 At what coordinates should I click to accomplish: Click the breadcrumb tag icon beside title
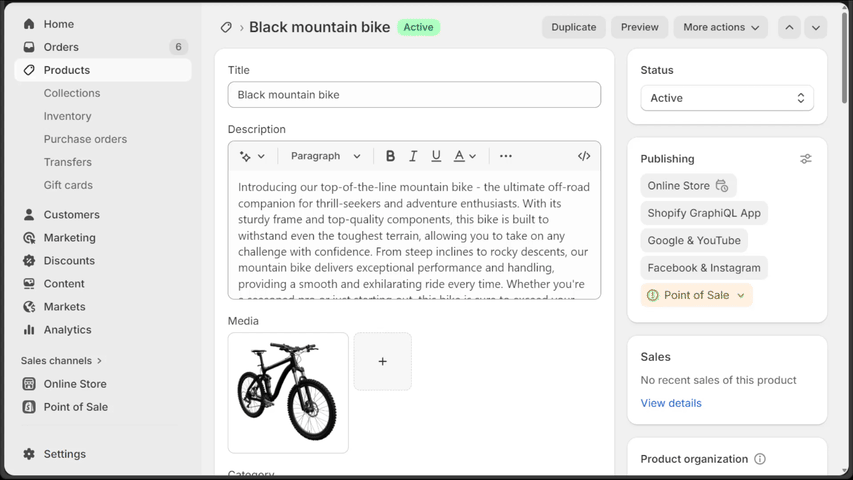[226, 27]
